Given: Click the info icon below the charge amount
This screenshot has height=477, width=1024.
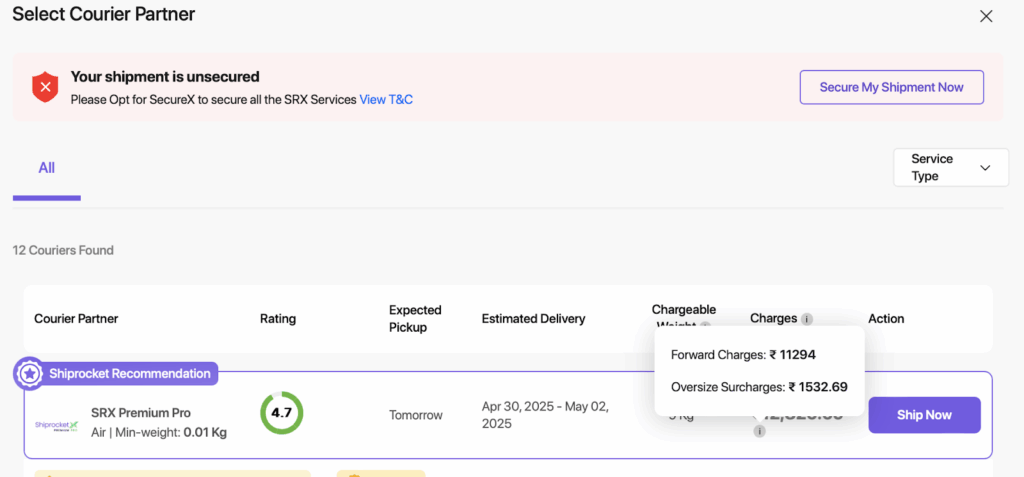Looking at the screenshot, I should [759, 432].
